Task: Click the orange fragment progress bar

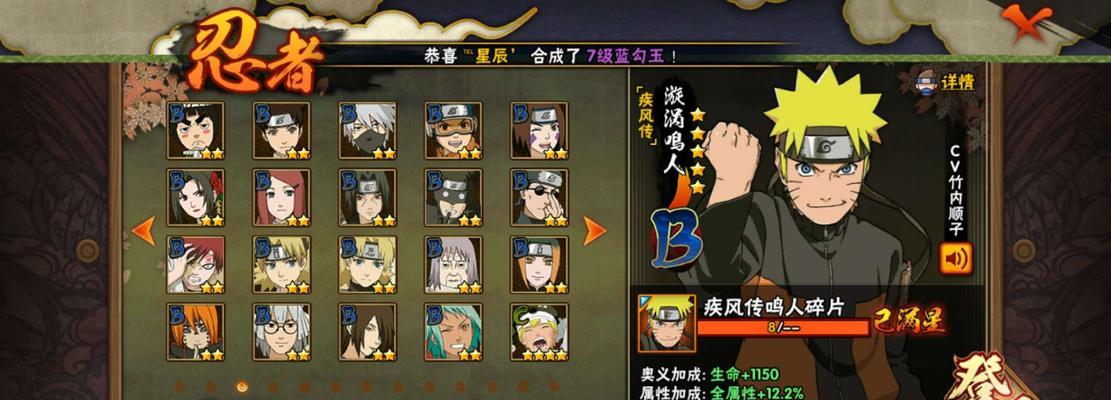Action: coord(783,327)
